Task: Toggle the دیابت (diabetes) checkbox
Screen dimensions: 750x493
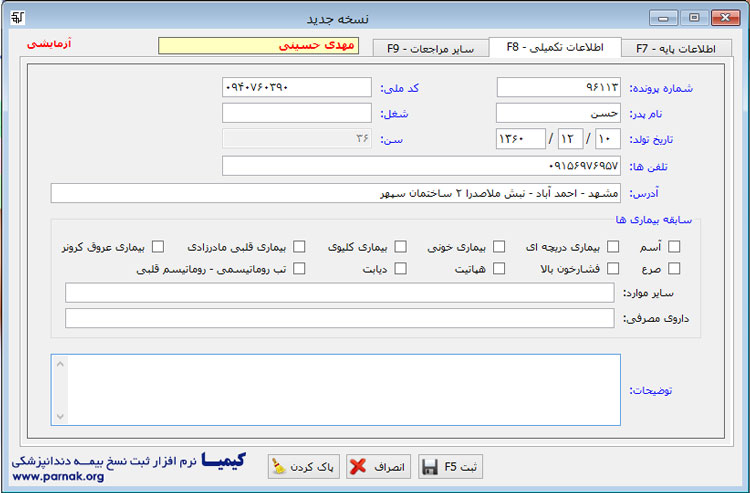Action: pyautogui.click(x=400, y=268)
